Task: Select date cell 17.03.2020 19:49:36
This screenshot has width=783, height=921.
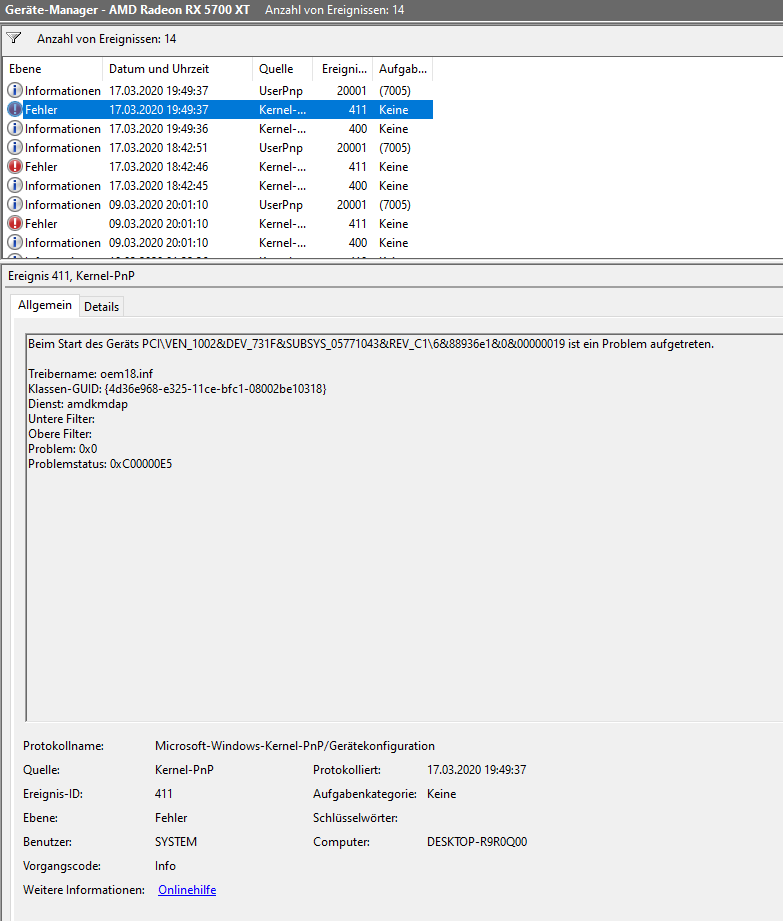Action: point(159,129)
